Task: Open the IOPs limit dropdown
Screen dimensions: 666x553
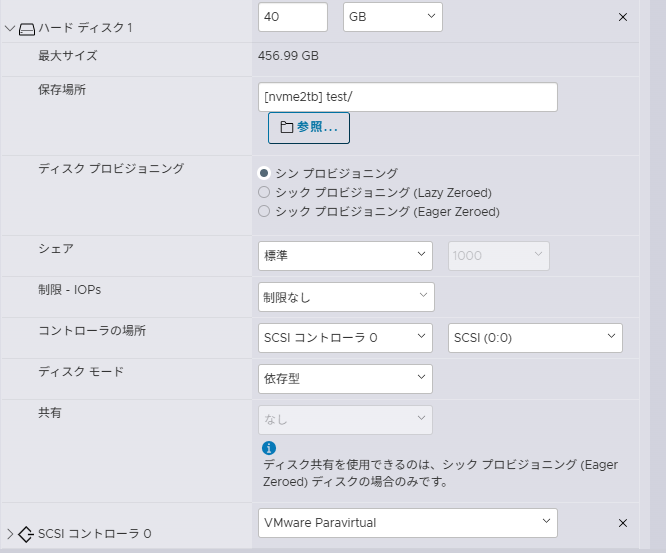Action: click(x=345, y=297)
